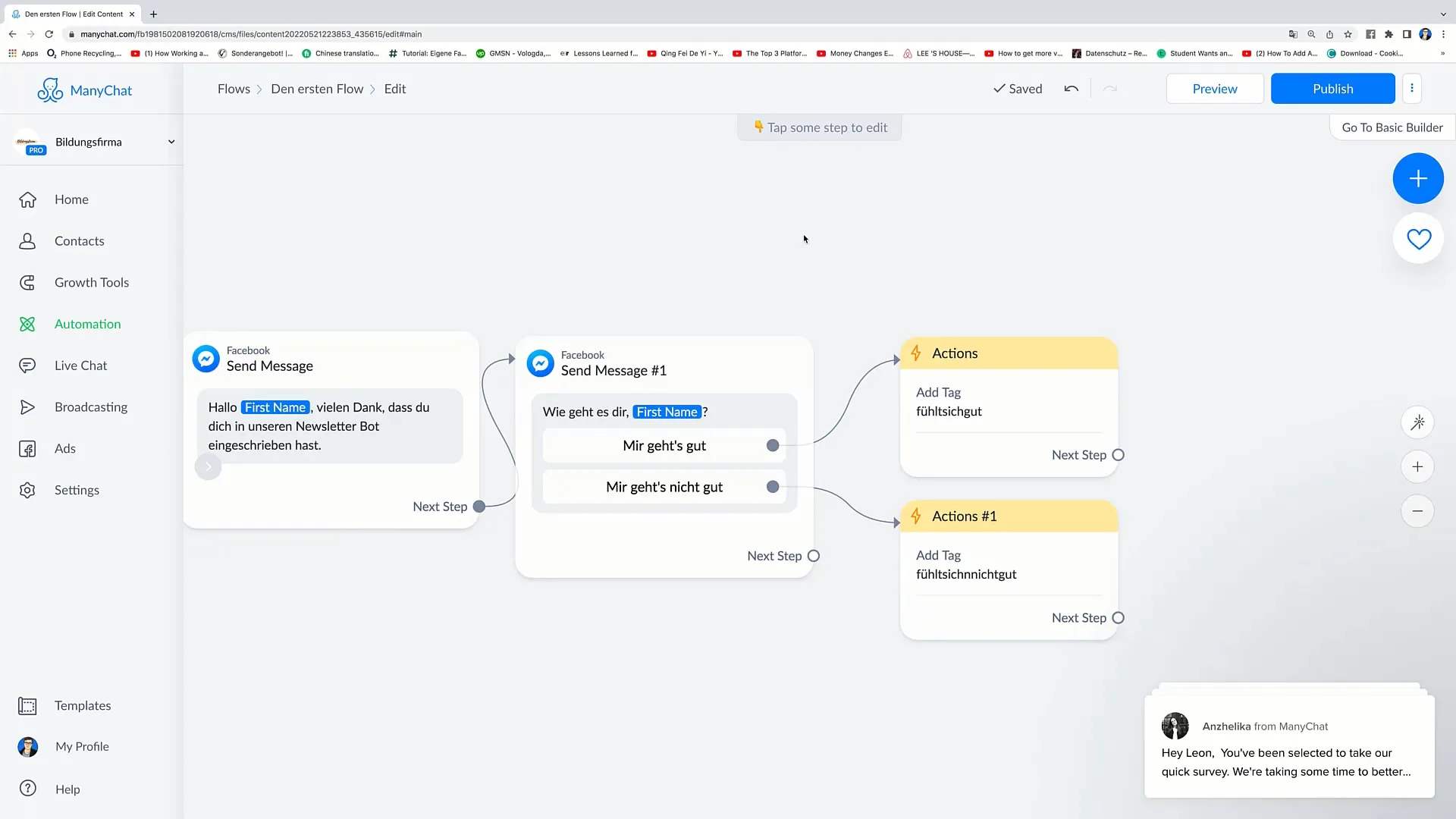
Task: Add a new step with the blue plus button
Action: [1418, 178]
